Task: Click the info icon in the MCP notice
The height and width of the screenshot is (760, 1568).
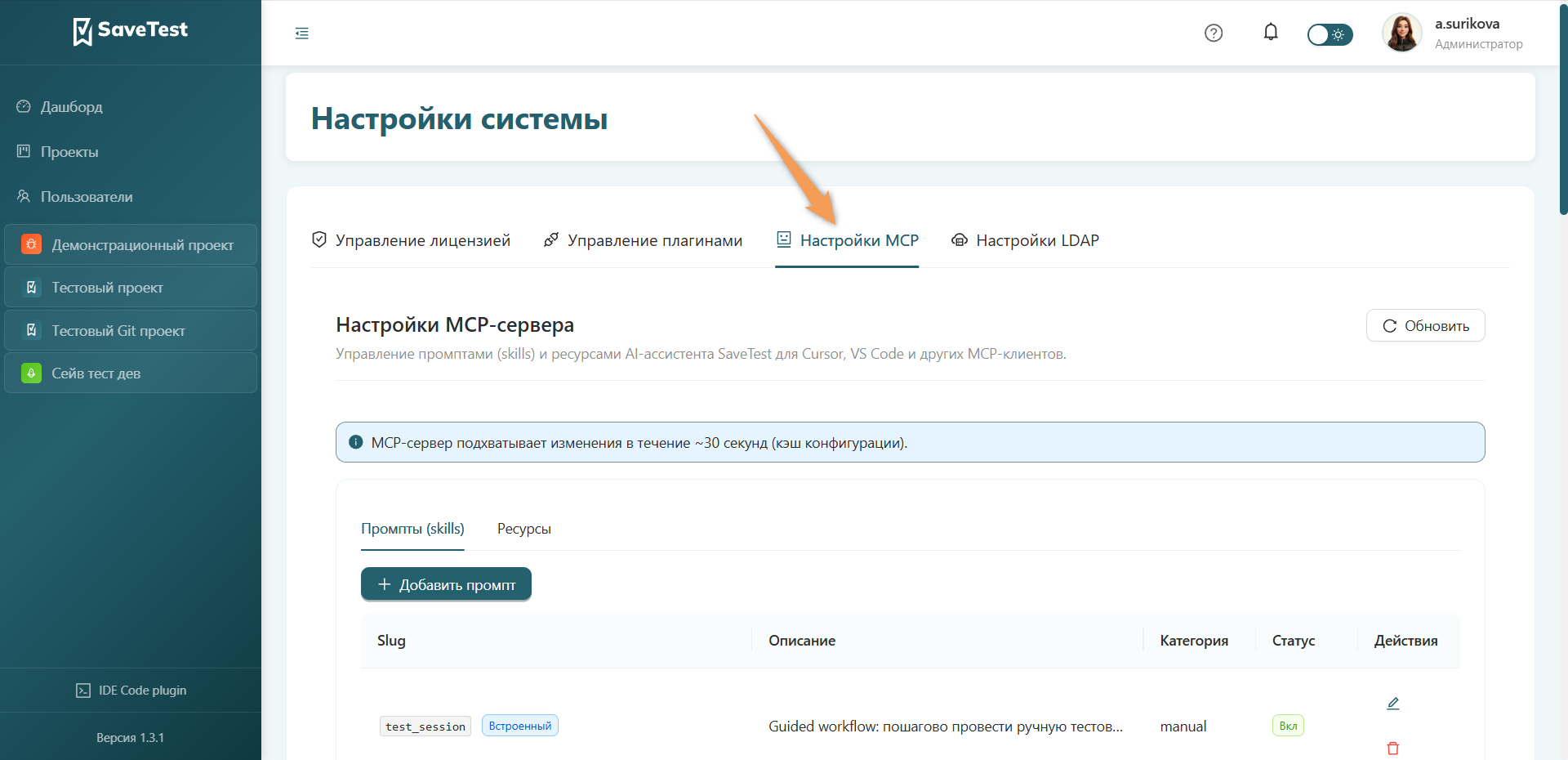Action: click(356, 442)
